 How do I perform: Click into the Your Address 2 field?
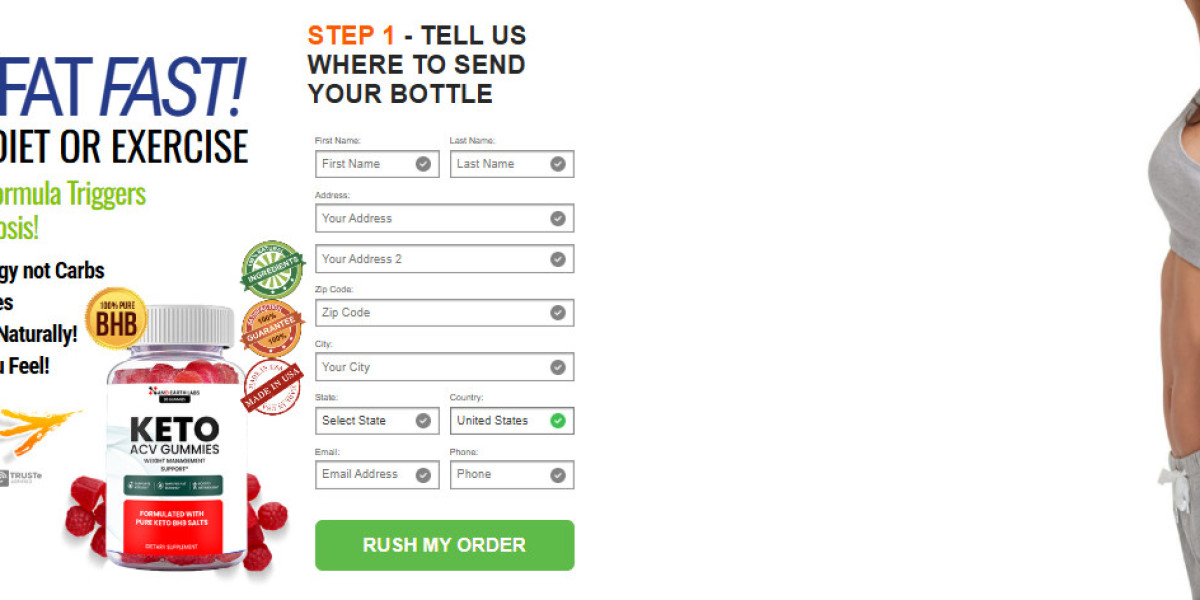coord(445,259)
